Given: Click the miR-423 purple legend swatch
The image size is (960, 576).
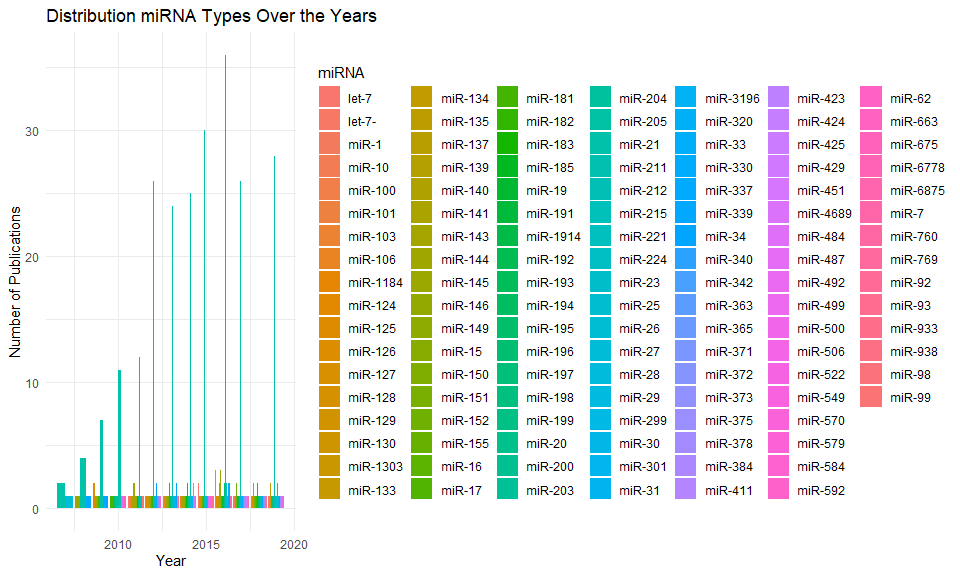Looking at the screenshot, I should coord(781,98).
